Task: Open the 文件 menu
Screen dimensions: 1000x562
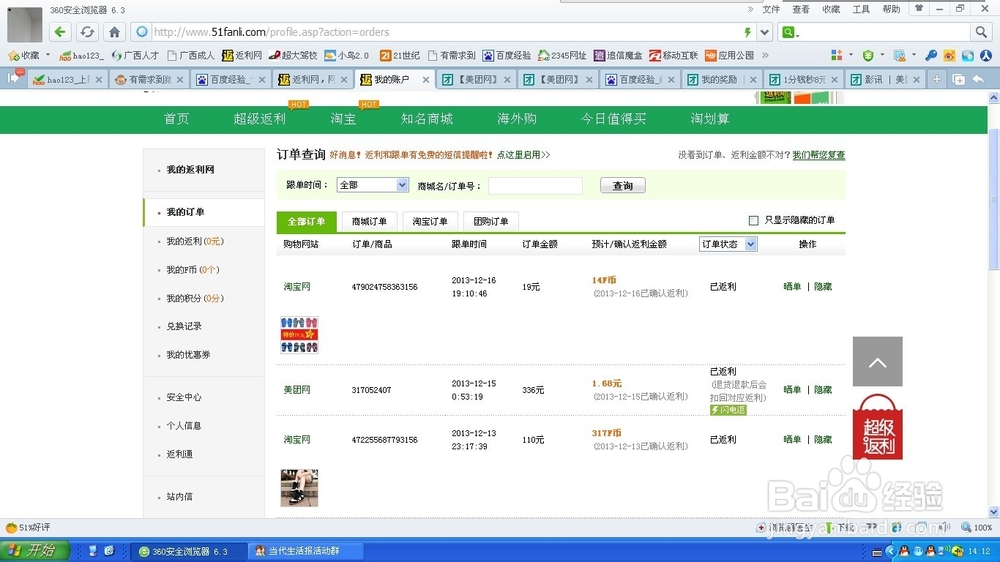Action: [x=771, y=10]
